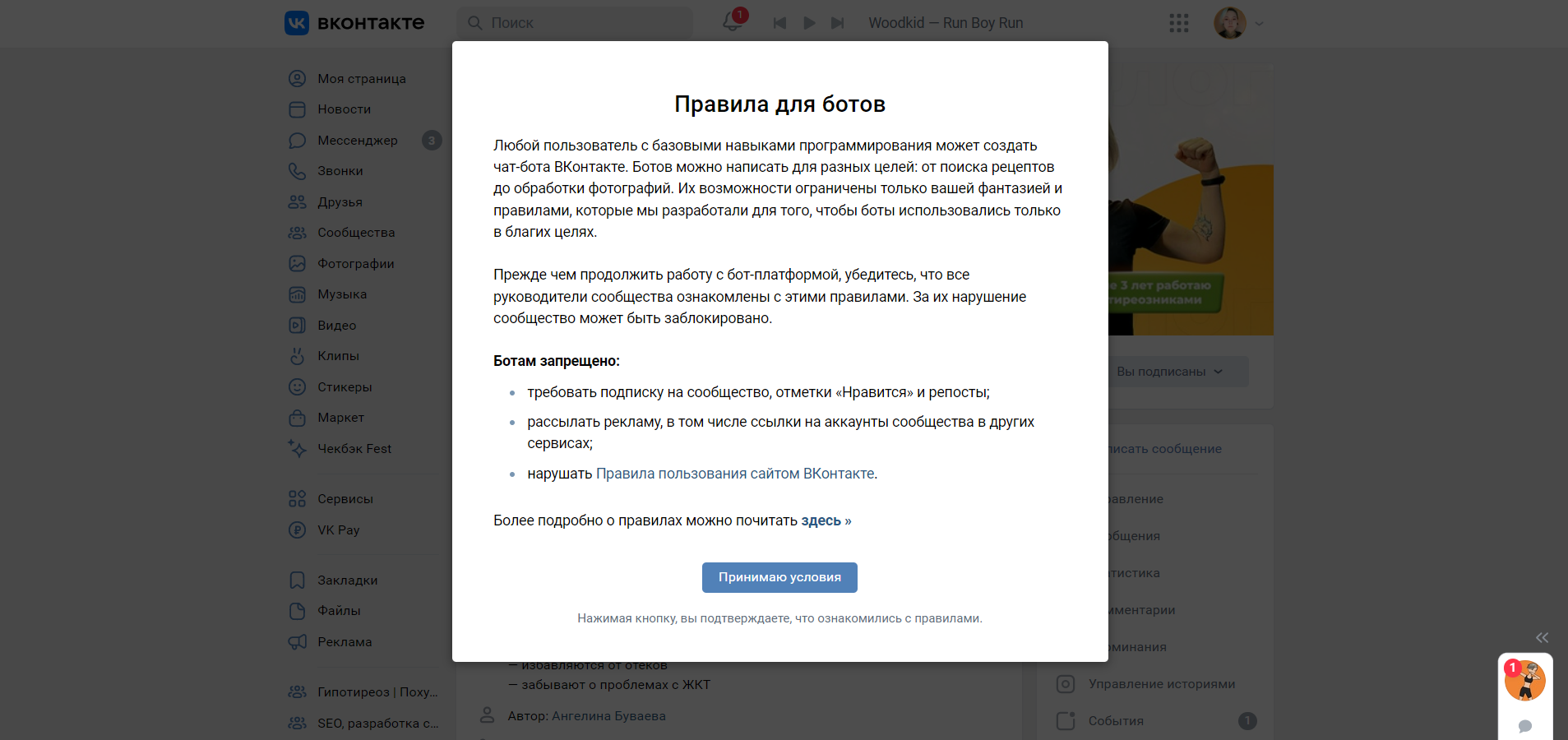Open Звонки section
Screen dimensions: 1568x740
tap(340, 171)
